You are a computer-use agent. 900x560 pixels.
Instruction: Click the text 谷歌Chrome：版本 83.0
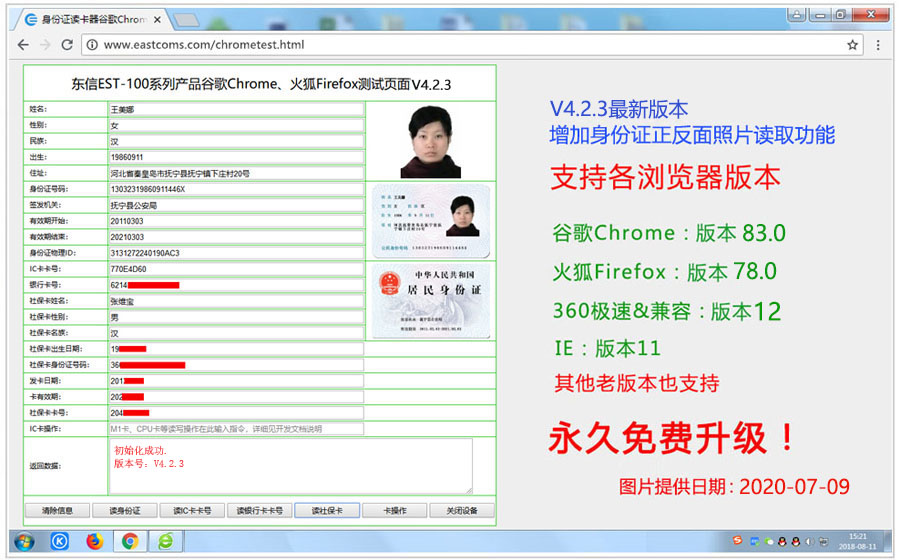(x=669, y=233)
